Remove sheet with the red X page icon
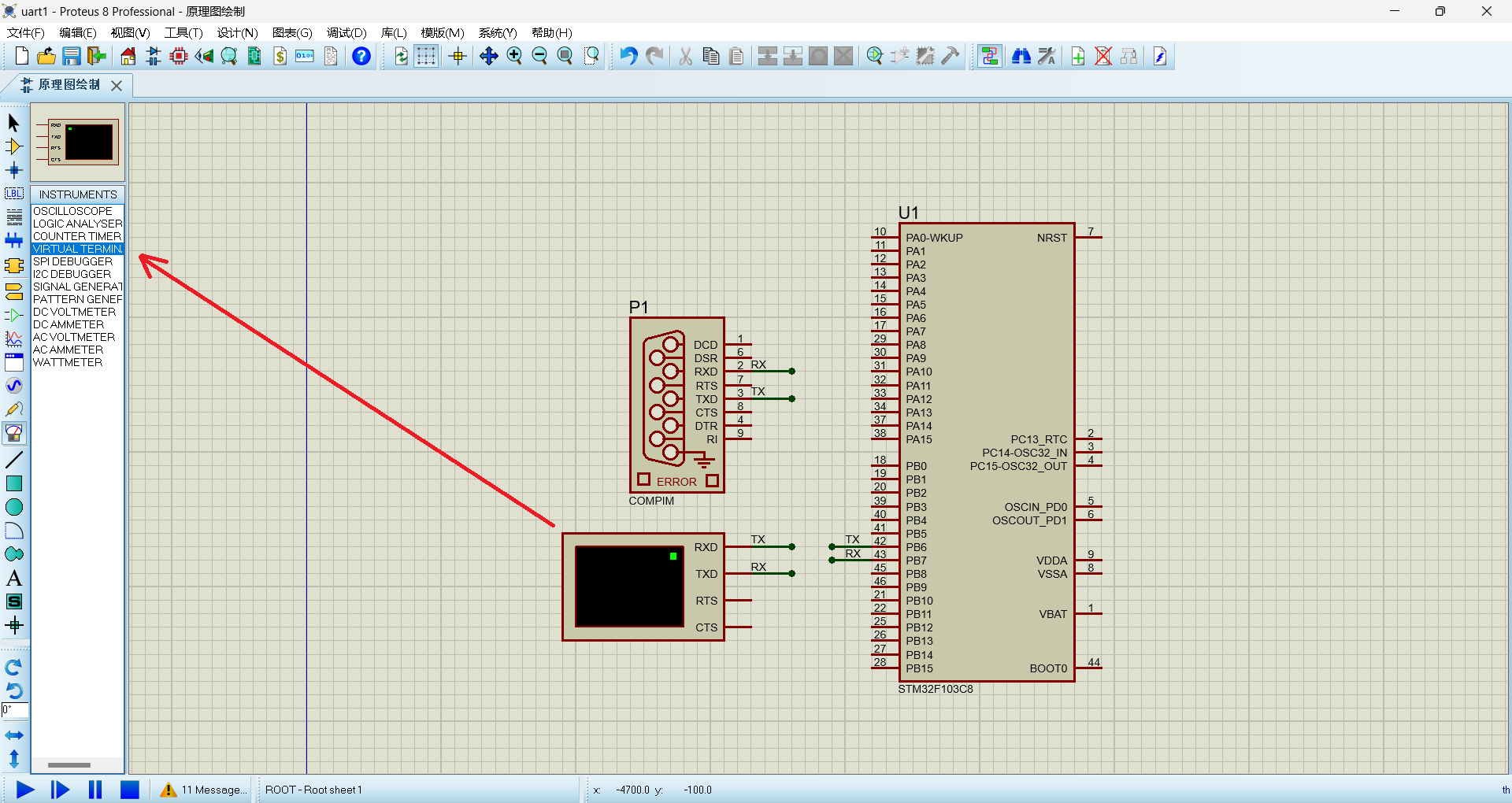Viewport: 1512px width, 803px height. [1103, 56]
